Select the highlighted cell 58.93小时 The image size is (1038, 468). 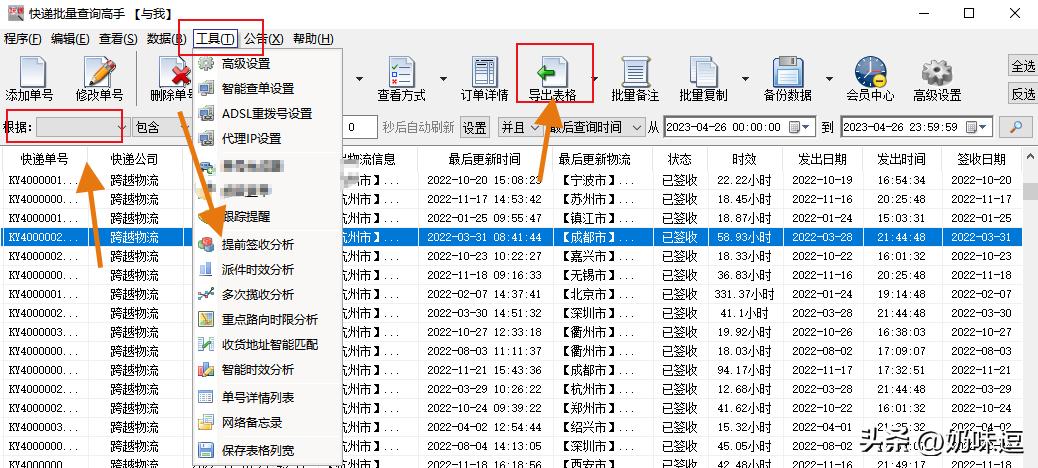(x=745, y=237)
